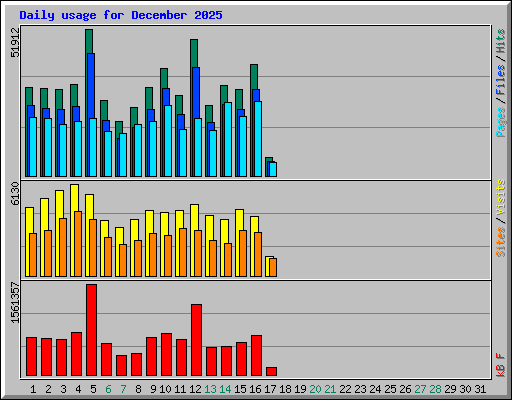Click the red KB bar for day 10
The width and height of the screenshot is (512, 400).
(x=167, y=354)
